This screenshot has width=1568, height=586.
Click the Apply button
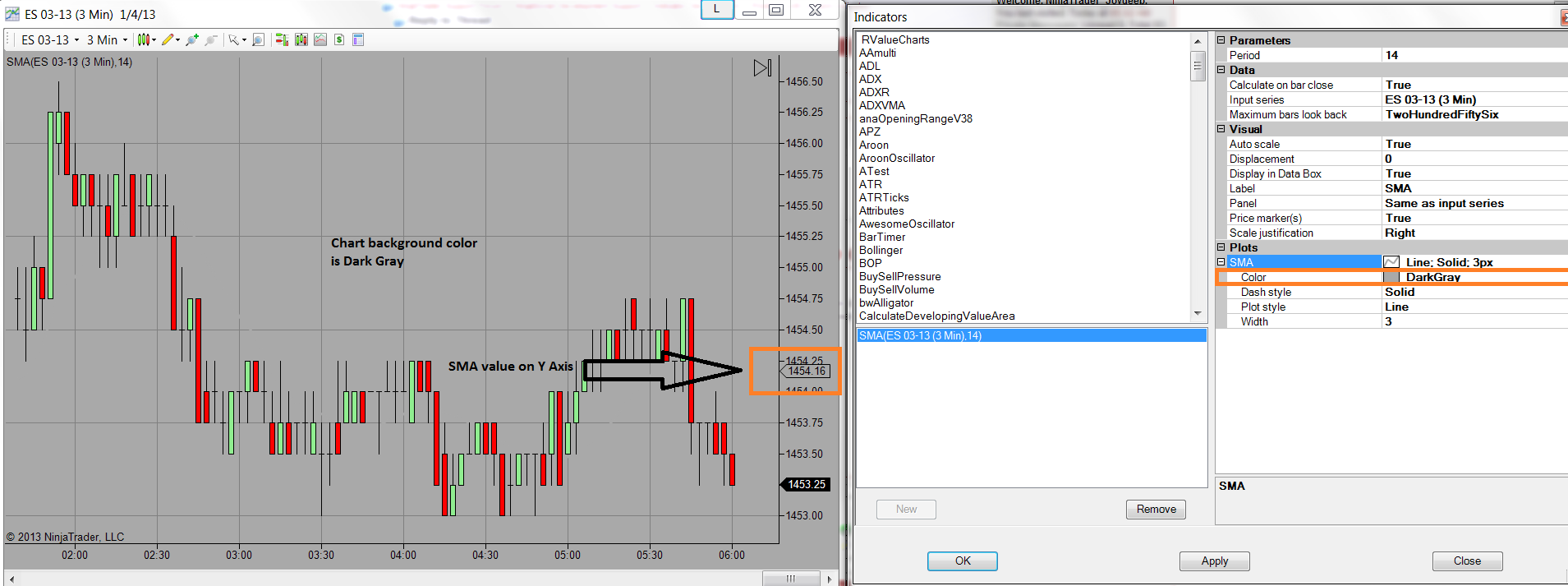tap(1215, 561)
